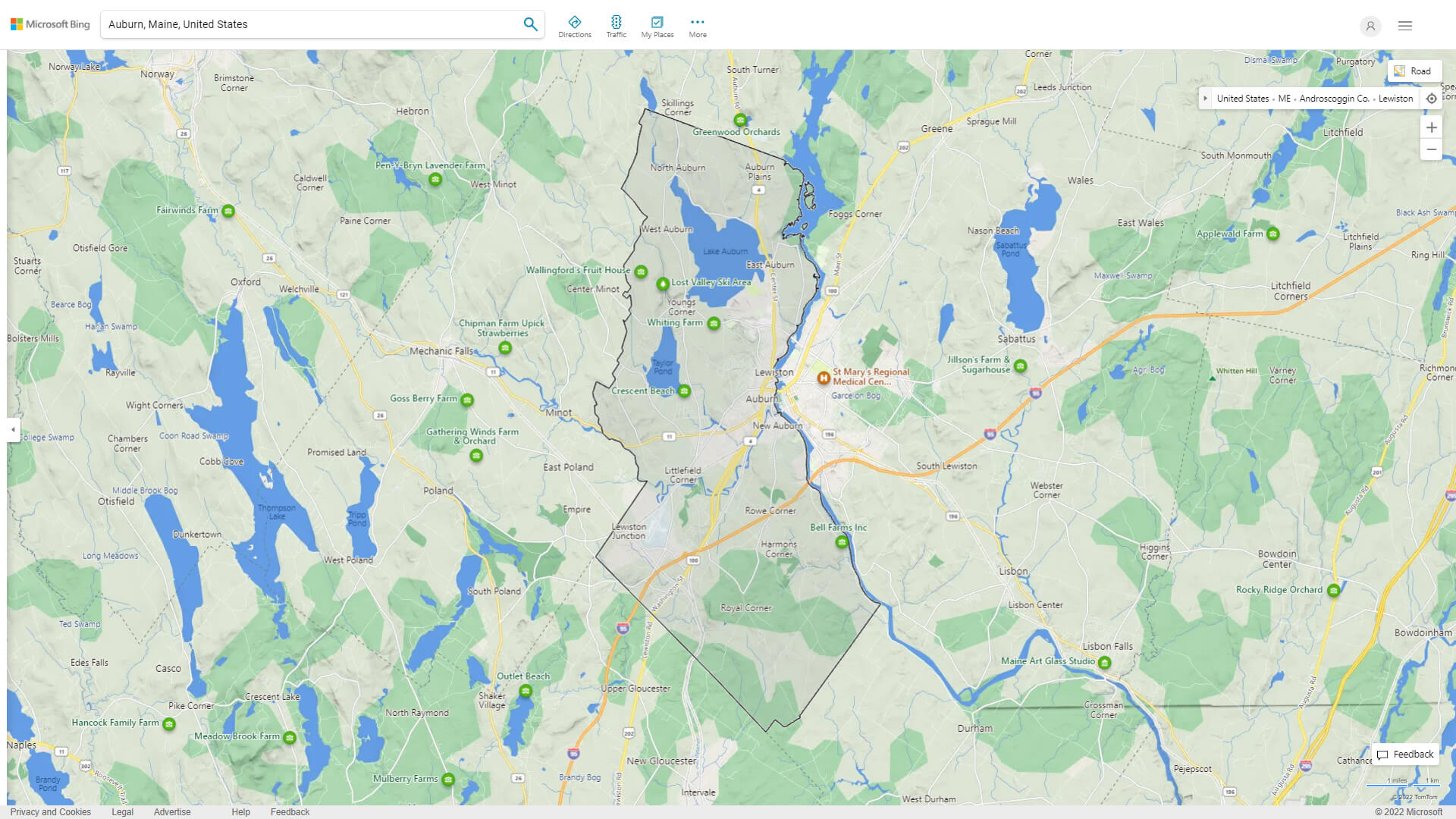The width and height of the screenshot is (1456, 819).
Task: Collapse the left side panel arrow
Action: [x=12, y=430]
